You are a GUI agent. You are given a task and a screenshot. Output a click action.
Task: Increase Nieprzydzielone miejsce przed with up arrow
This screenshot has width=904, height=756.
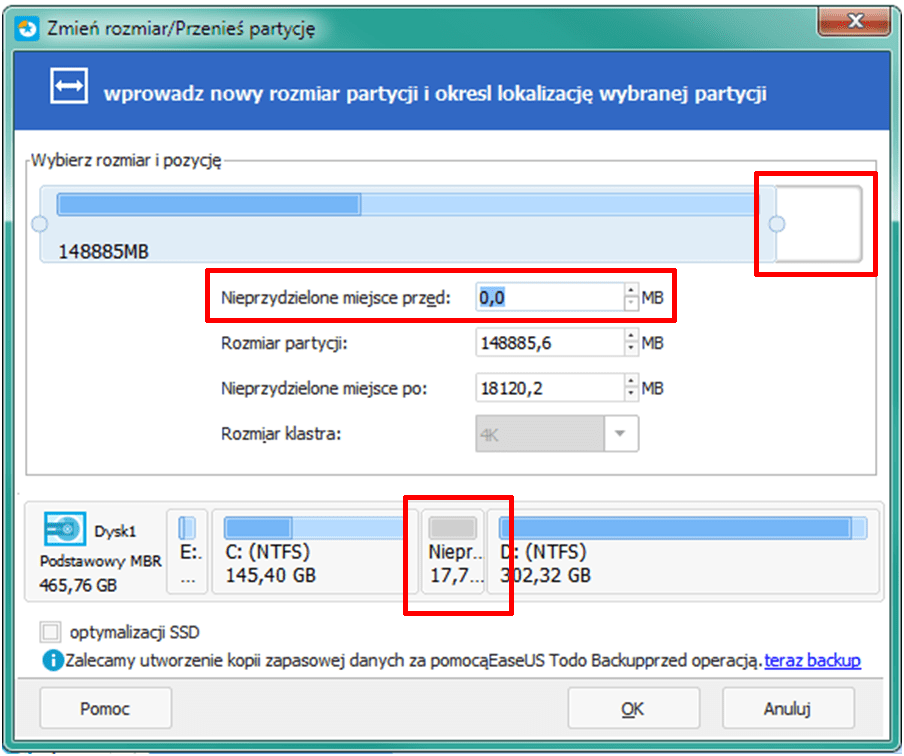click(x=631, y=291)
